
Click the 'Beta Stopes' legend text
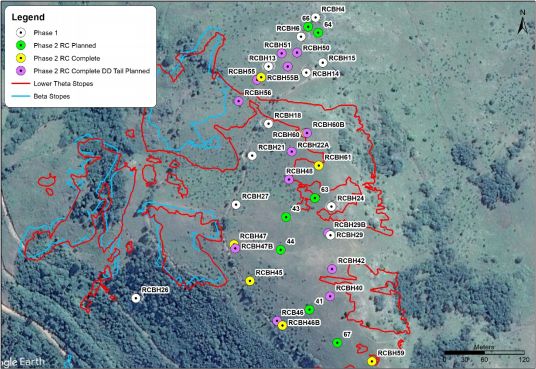tap(52, 96)
